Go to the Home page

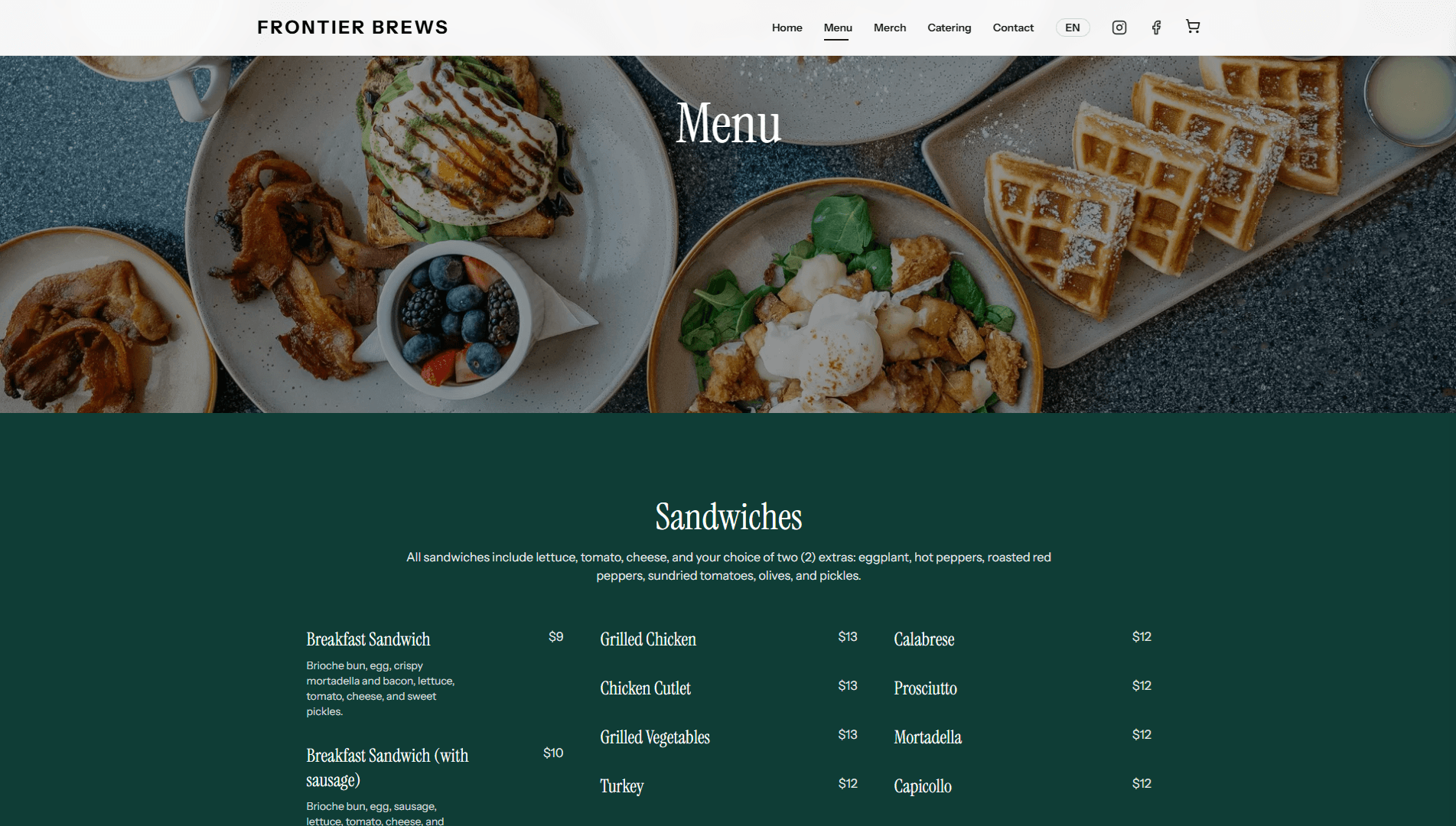tap(787, 28)
